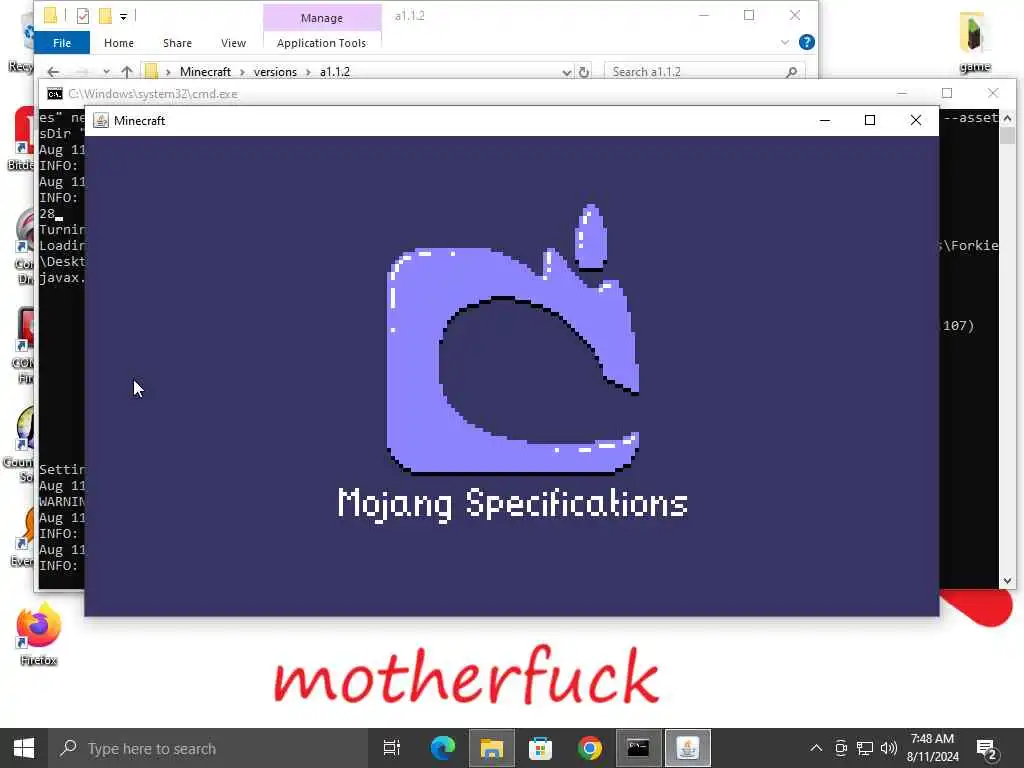This screenshot has width=1024, height=768.
Task: Click the File Explorer help icon
Action: (807, 42)
